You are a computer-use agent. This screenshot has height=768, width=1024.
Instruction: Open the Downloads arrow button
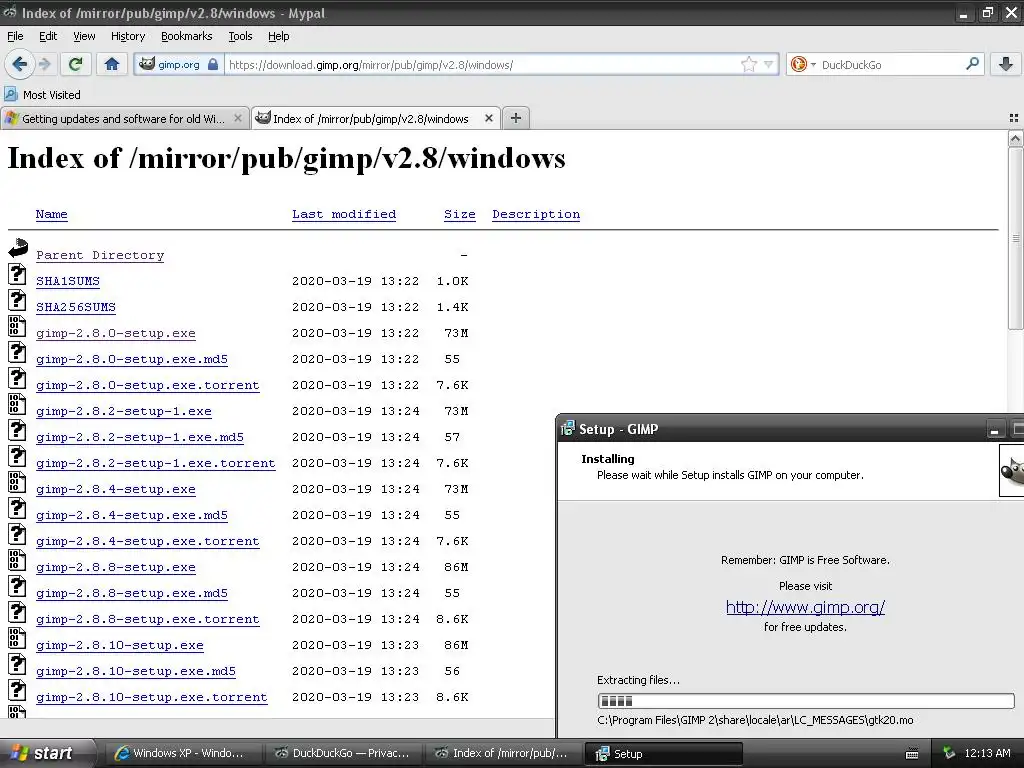1006,64
